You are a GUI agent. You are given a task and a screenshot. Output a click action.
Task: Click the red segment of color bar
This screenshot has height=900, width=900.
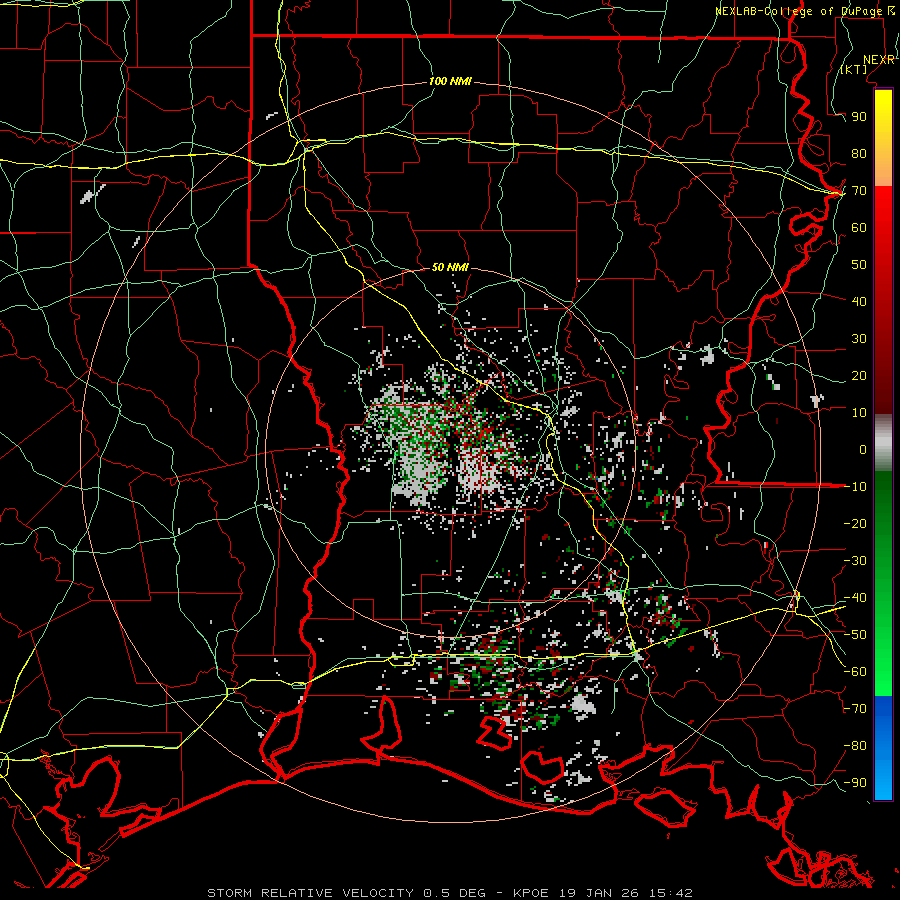click(883, 298)
